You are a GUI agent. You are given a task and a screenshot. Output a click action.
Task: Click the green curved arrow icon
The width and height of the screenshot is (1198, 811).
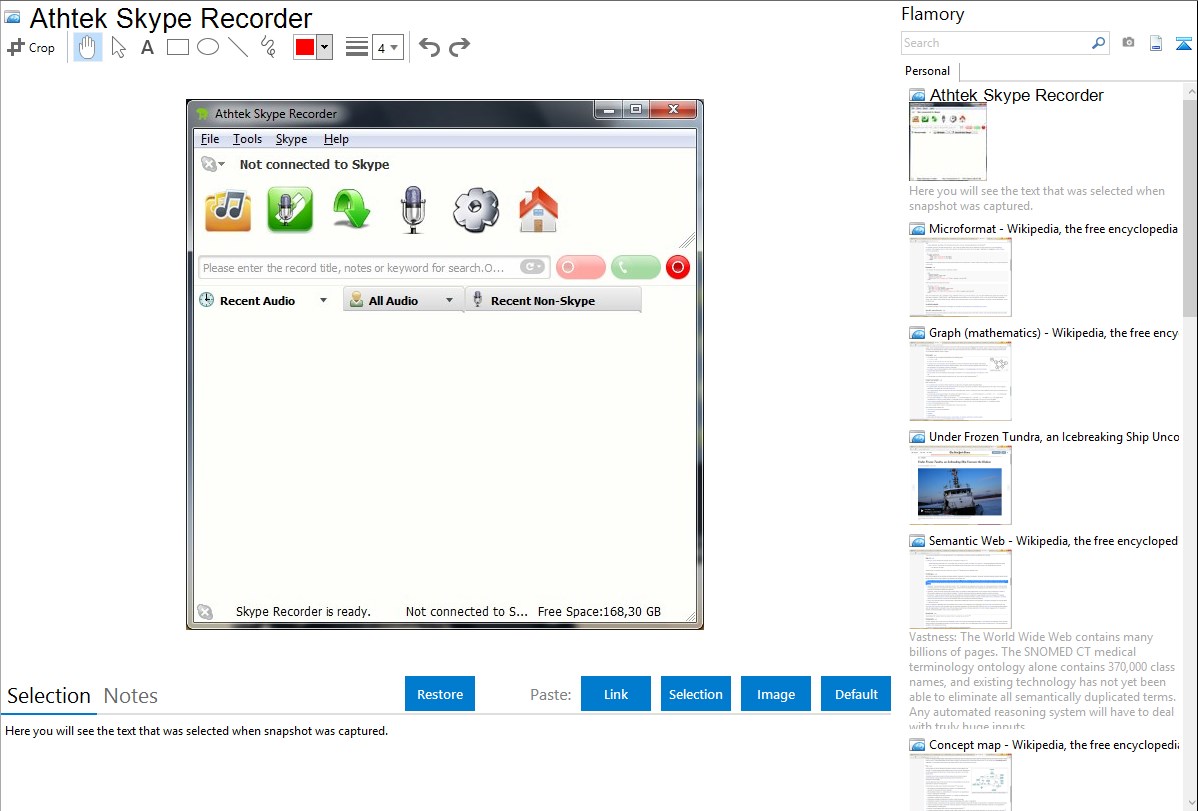point(351,209)
